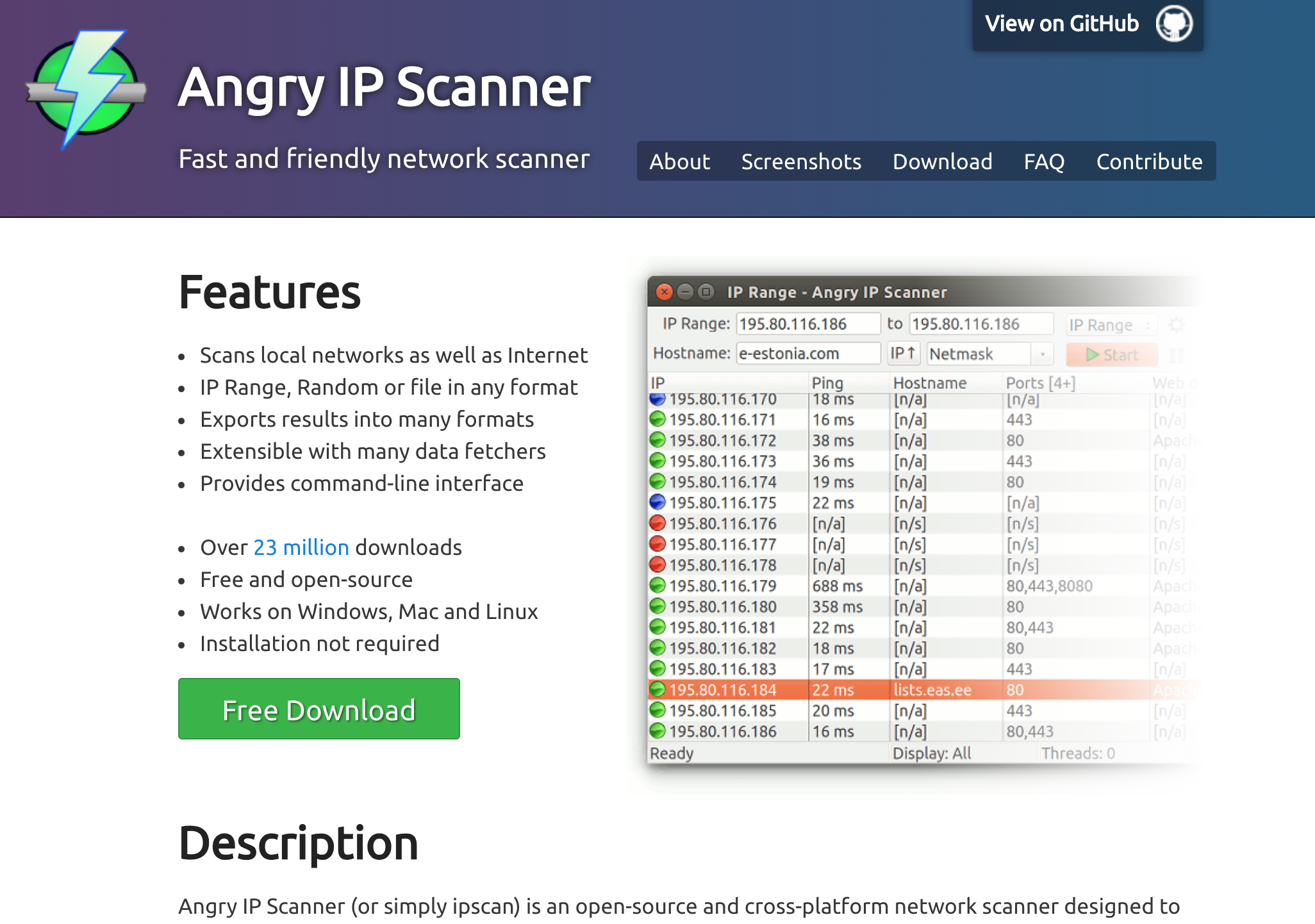Click the Hostname field showing e-estonia.com
This screenshot has height=924, width=1315.
[x=807, y=354]
